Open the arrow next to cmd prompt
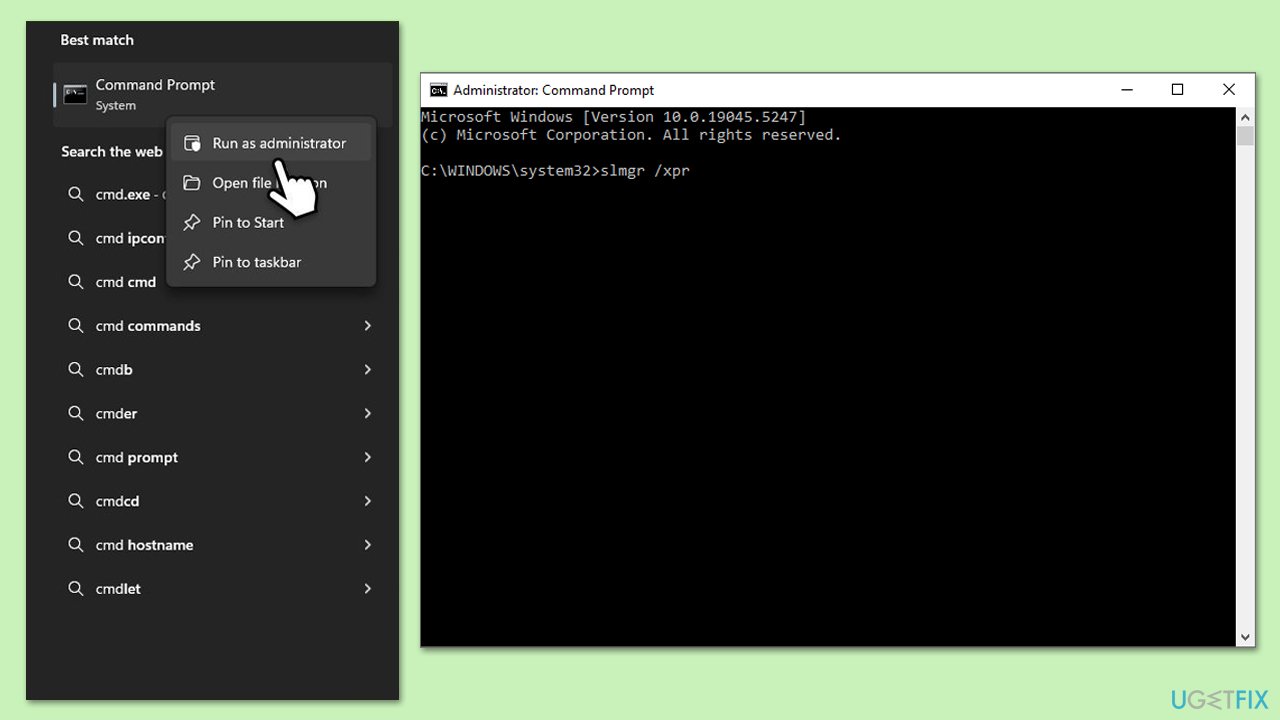 (367, 457)
